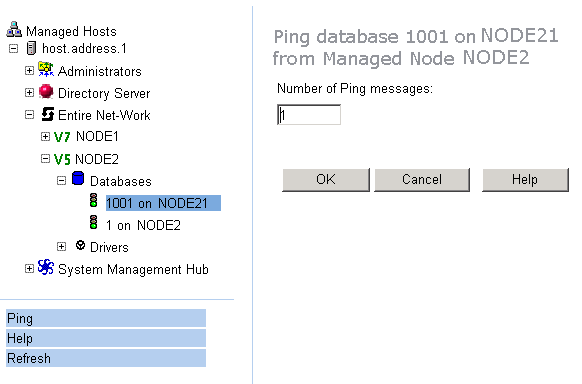Click the Cancel button
582x384 pixels.
tap(422, 180)
